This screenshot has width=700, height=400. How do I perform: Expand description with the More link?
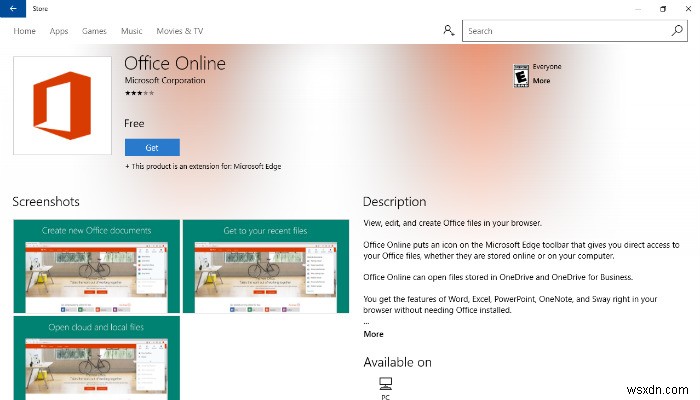(373, 334)
